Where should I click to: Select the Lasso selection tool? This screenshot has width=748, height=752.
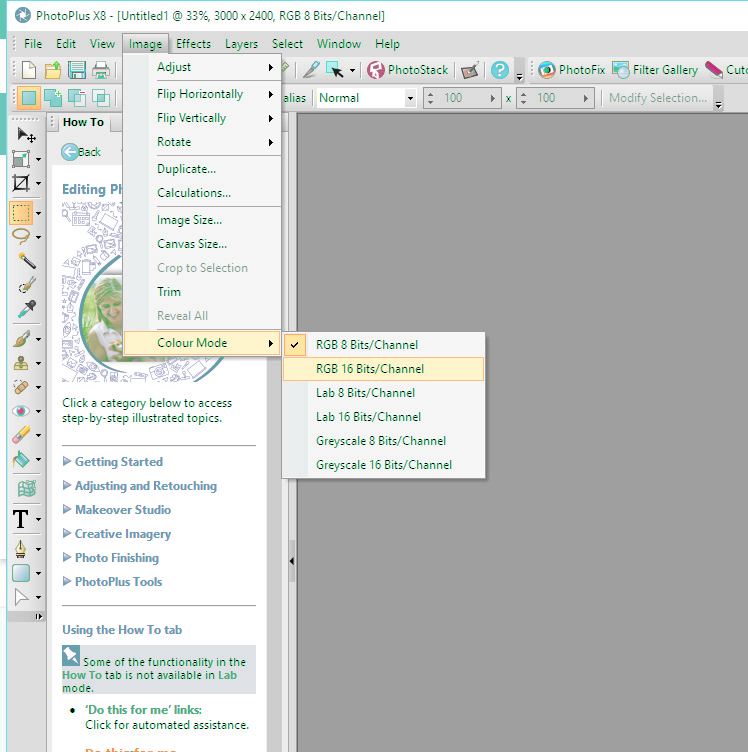[x=22, y=237]
